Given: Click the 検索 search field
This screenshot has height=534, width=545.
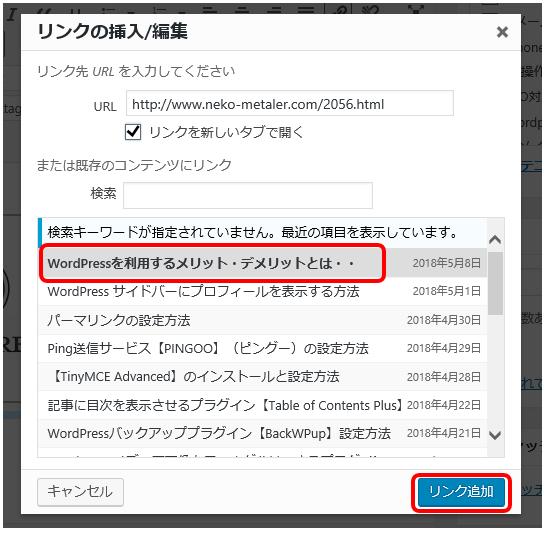Looking at the screenshot, I should coord(248,195).
